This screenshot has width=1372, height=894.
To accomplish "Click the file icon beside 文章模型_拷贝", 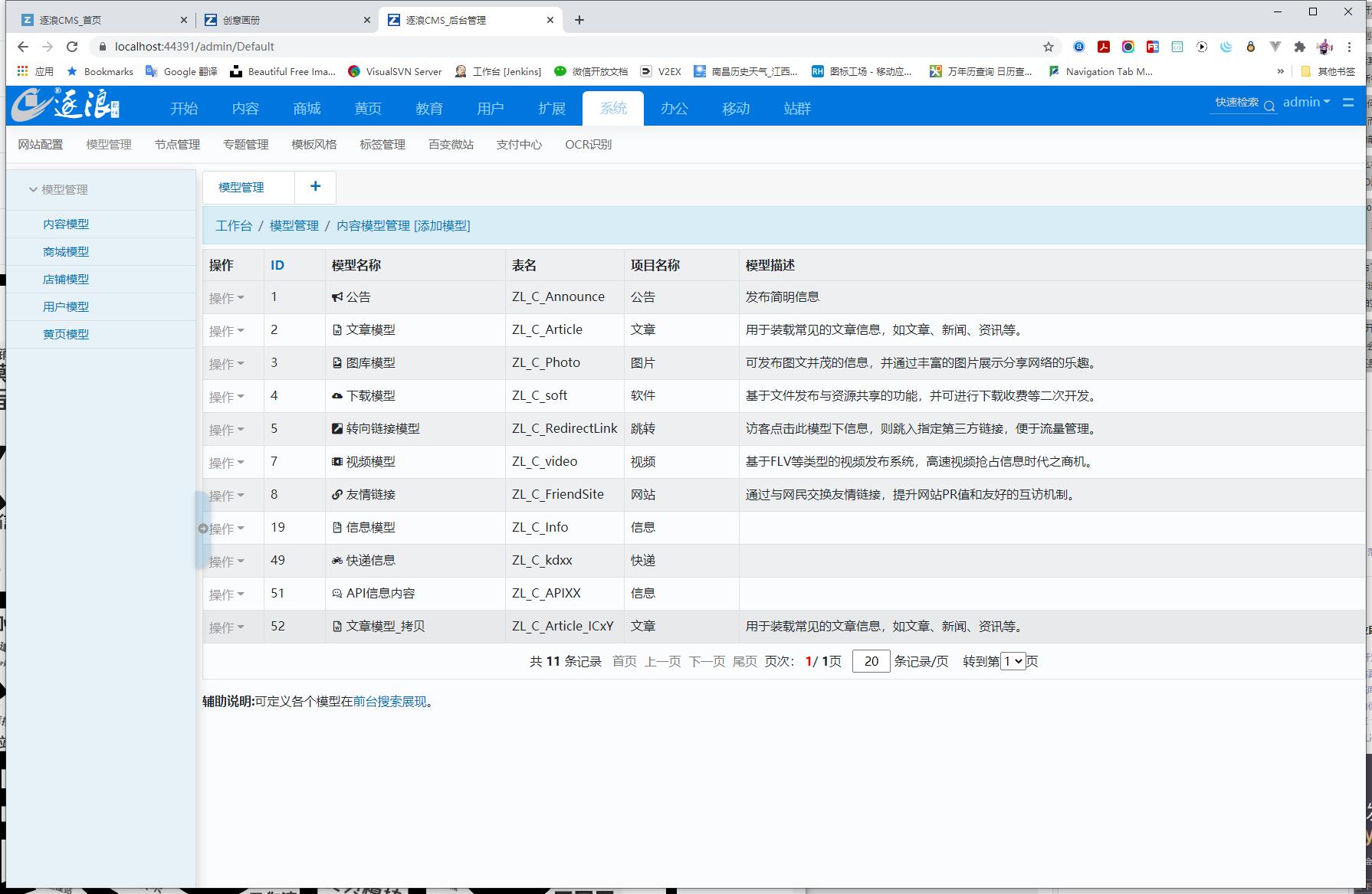I will point(336,627).
